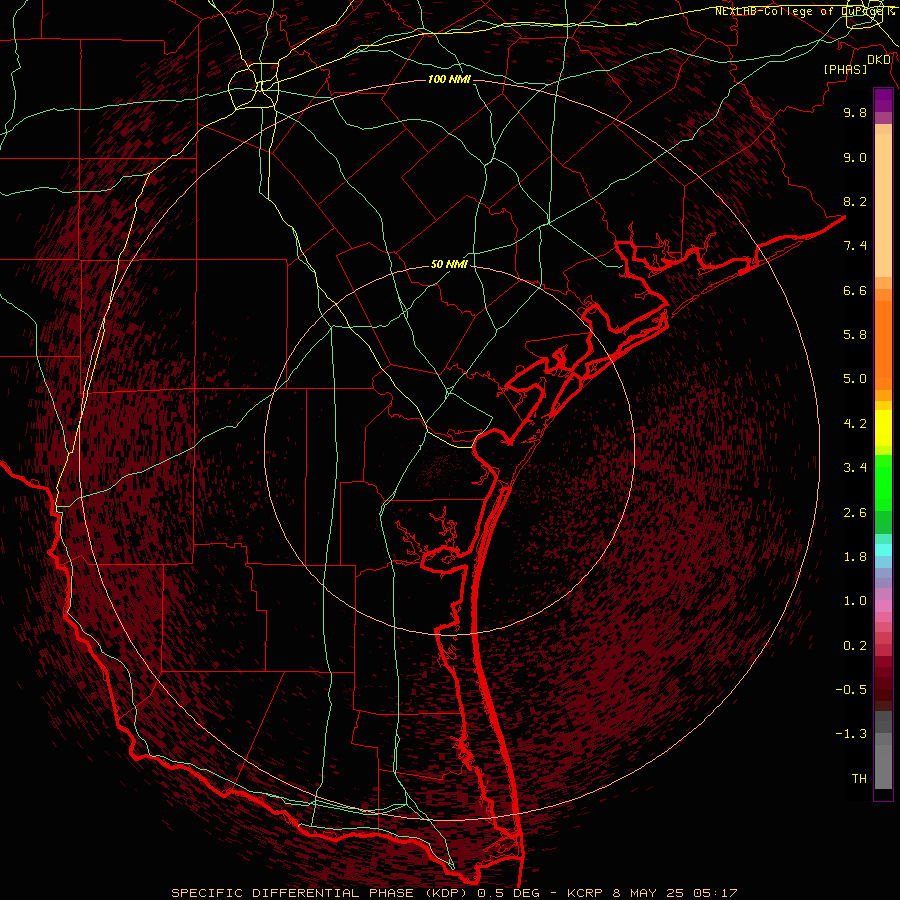Screen dimensions: 900x900
Task: Click the 1.0 scale value
Action: 855,601
